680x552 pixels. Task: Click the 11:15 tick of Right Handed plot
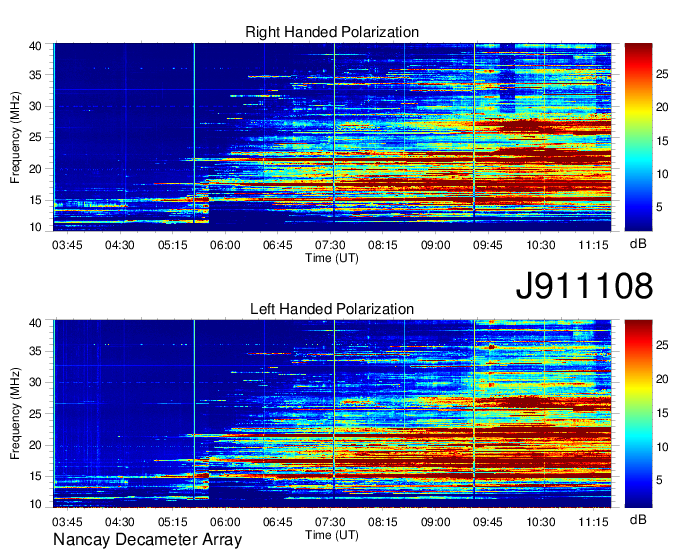tap(594, 245)
